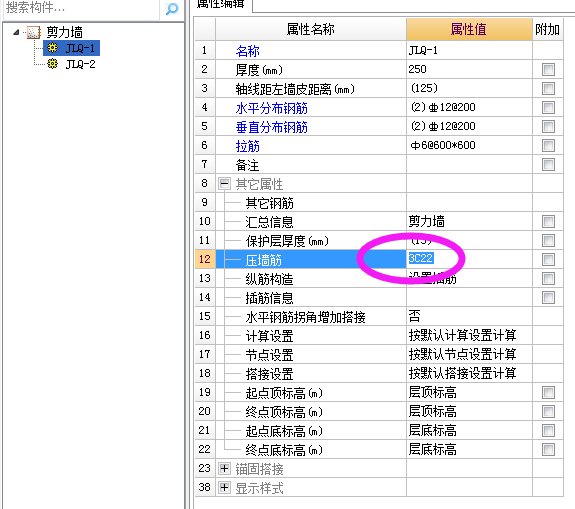This screenshot has width=575, height=509.
Task: Tick the 附加 checkbox for 纵筋构造
Action: tap(548, 278)
